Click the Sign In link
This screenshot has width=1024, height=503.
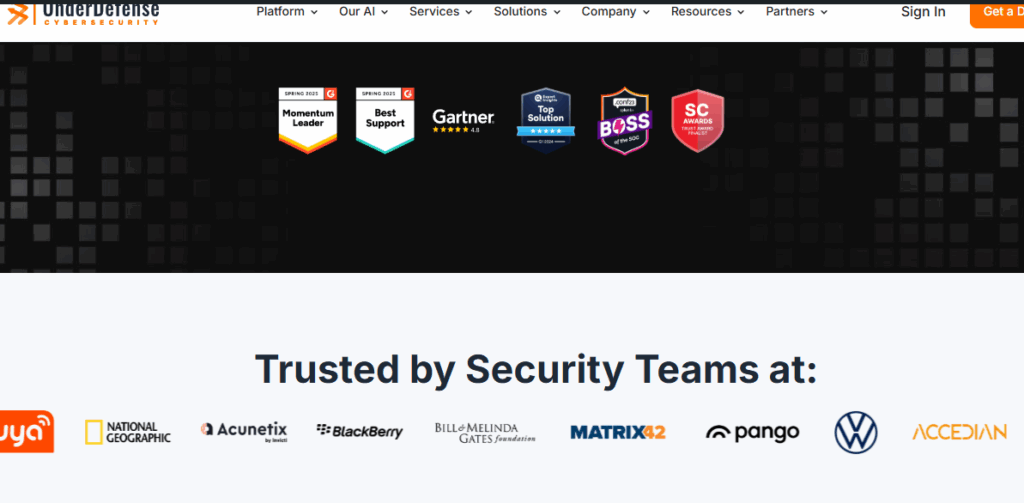pos(923,12)
